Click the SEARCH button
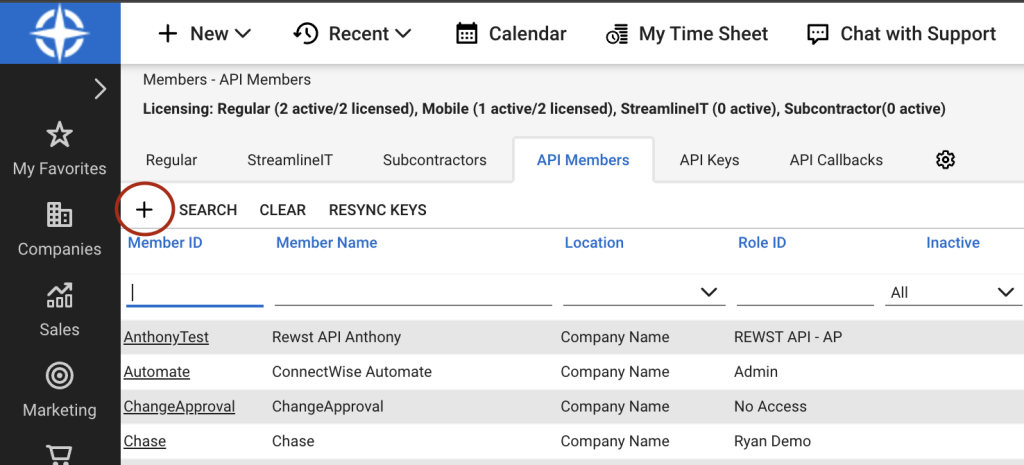 click(x=208, y=210)
